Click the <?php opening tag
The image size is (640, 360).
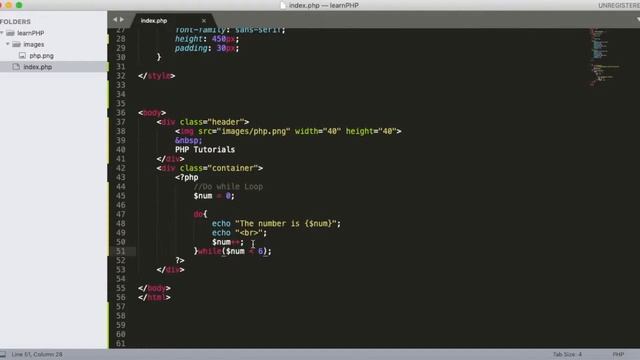pos(187,178)
